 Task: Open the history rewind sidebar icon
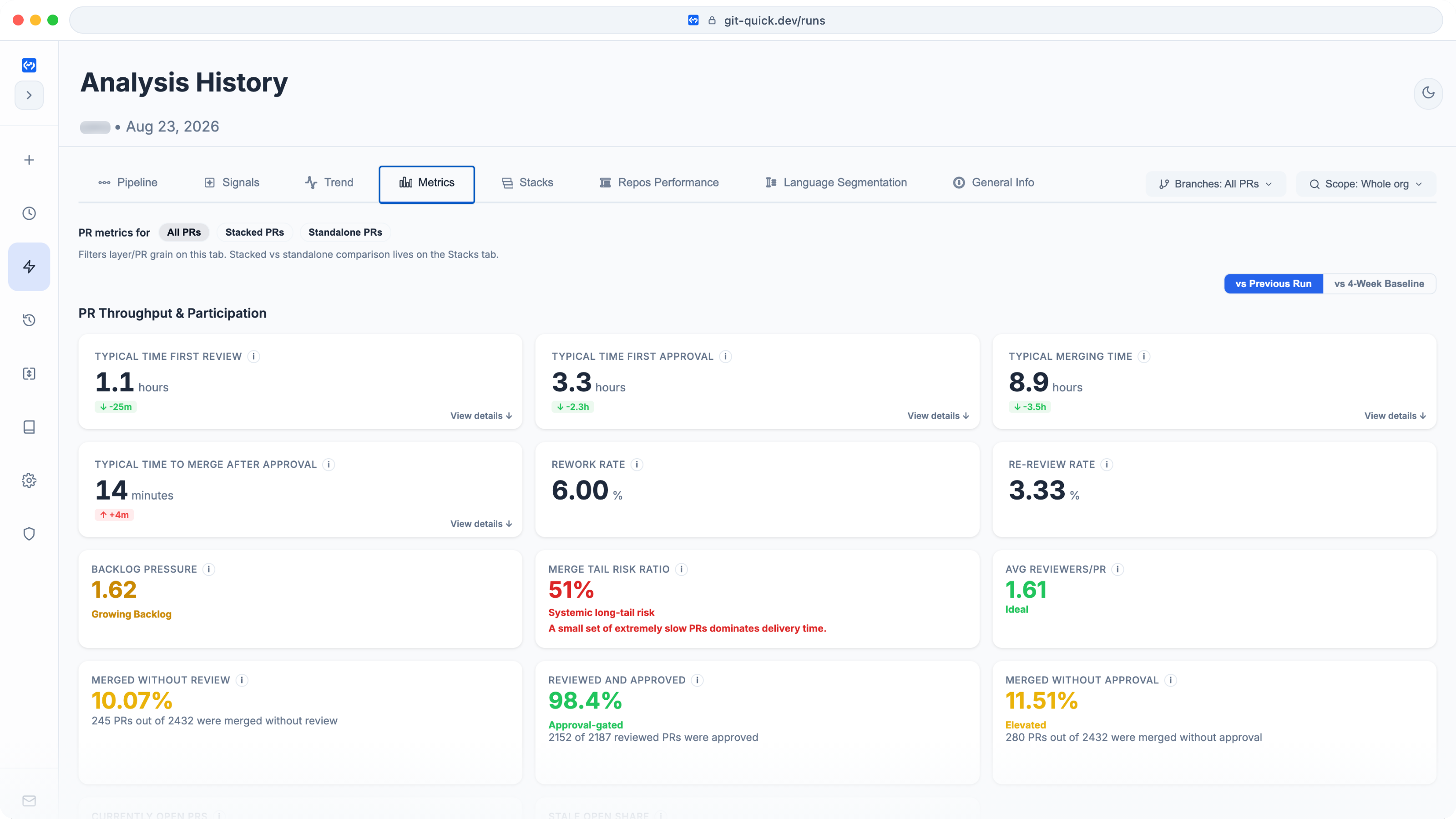point(29,320)
